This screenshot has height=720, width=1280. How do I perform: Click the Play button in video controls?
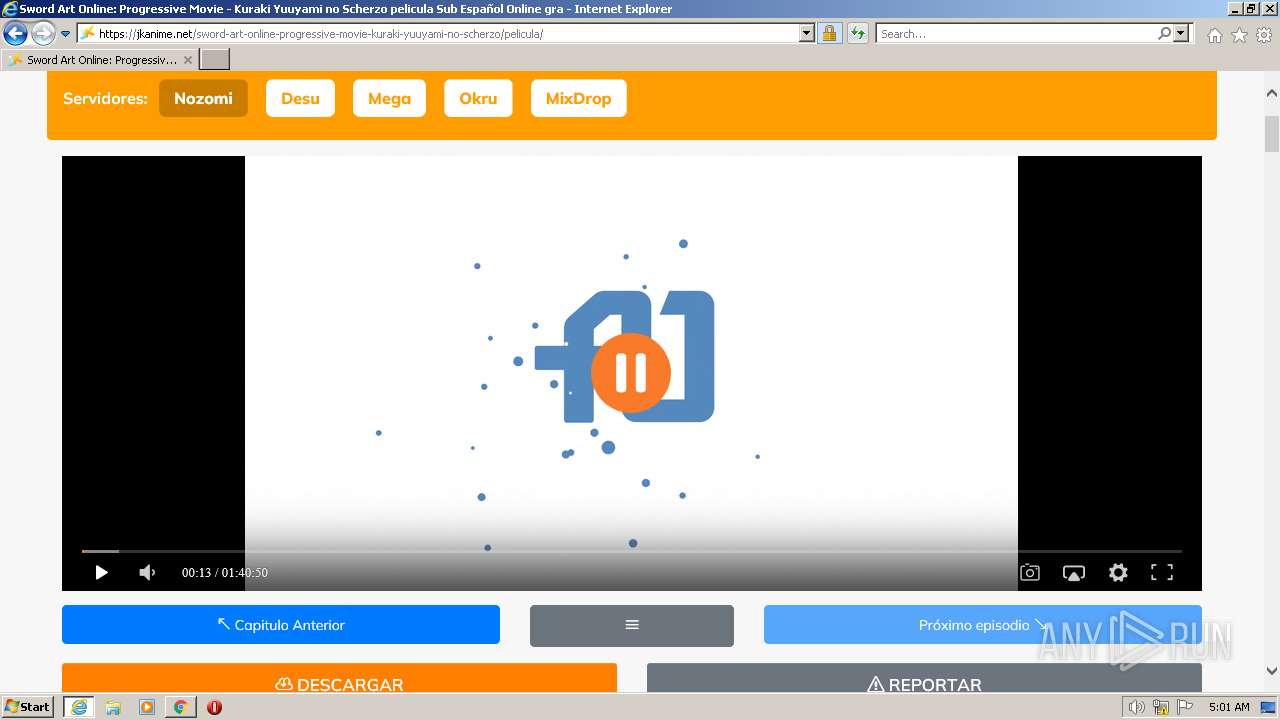coord(101,573)
